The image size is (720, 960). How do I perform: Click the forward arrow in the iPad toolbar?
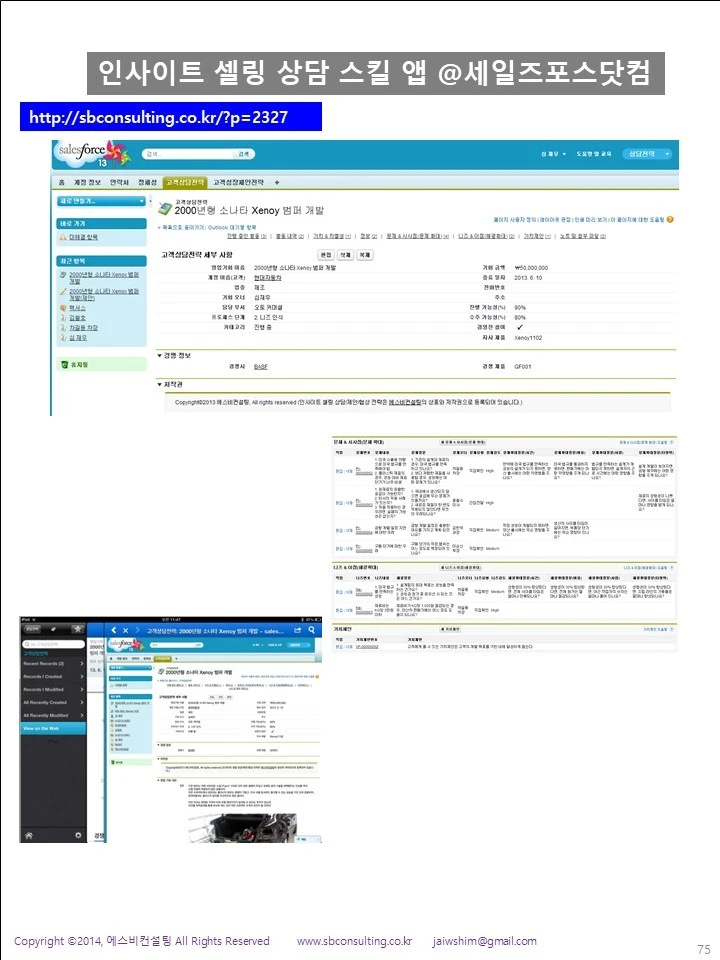(137, 630)
